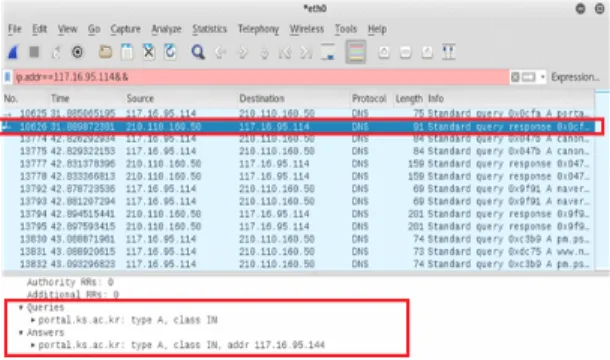Find a packet with magnifier icon
610x360 pixels.
click(198, 52)
